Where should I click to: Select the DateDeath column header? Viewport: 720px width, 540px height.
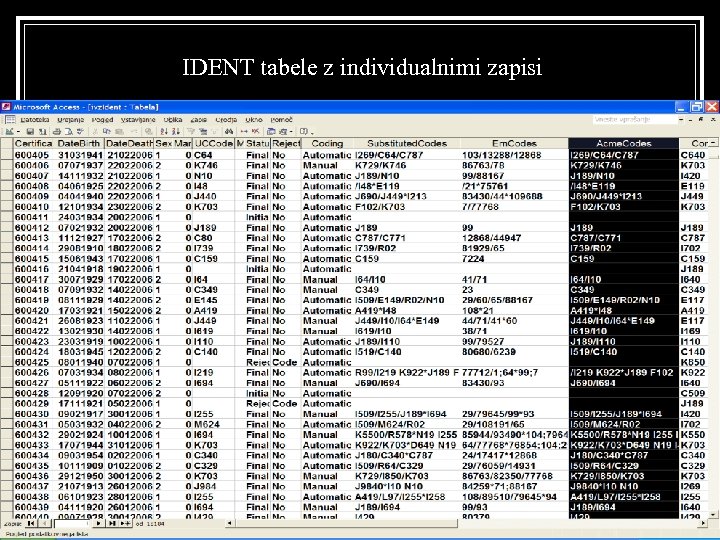129,143
